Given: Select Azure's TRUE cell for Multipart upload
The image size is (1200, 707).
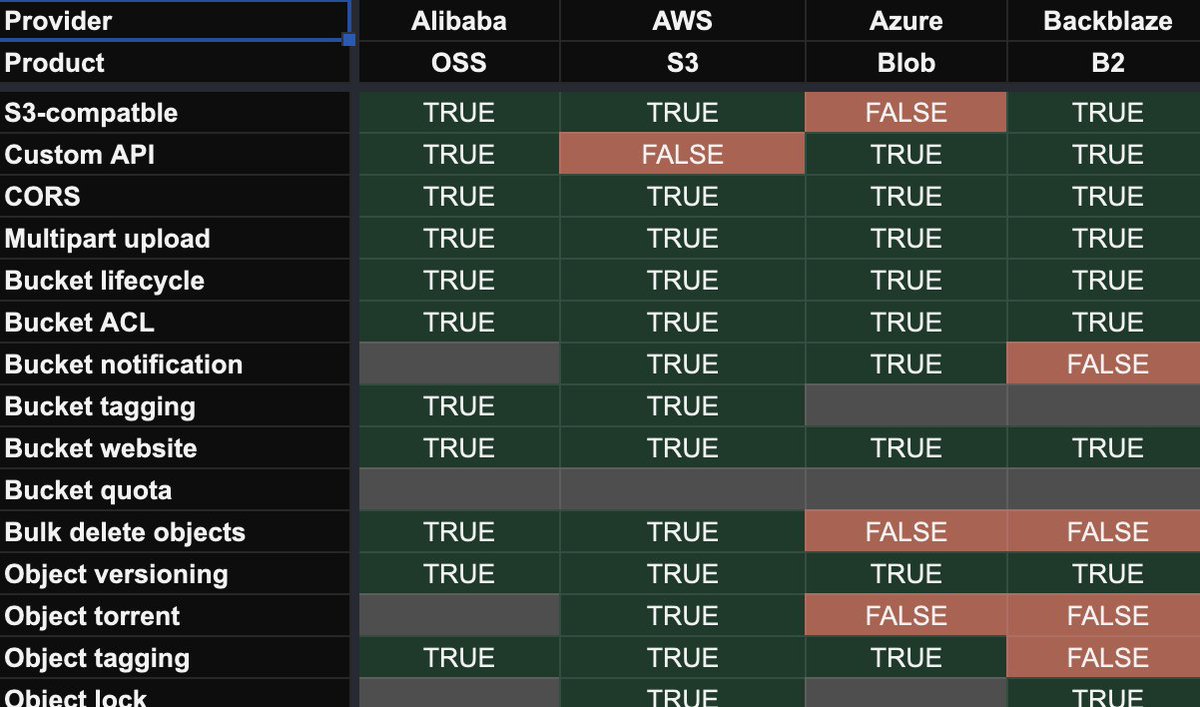Looking at the screenshot, I should pos(906,238).
